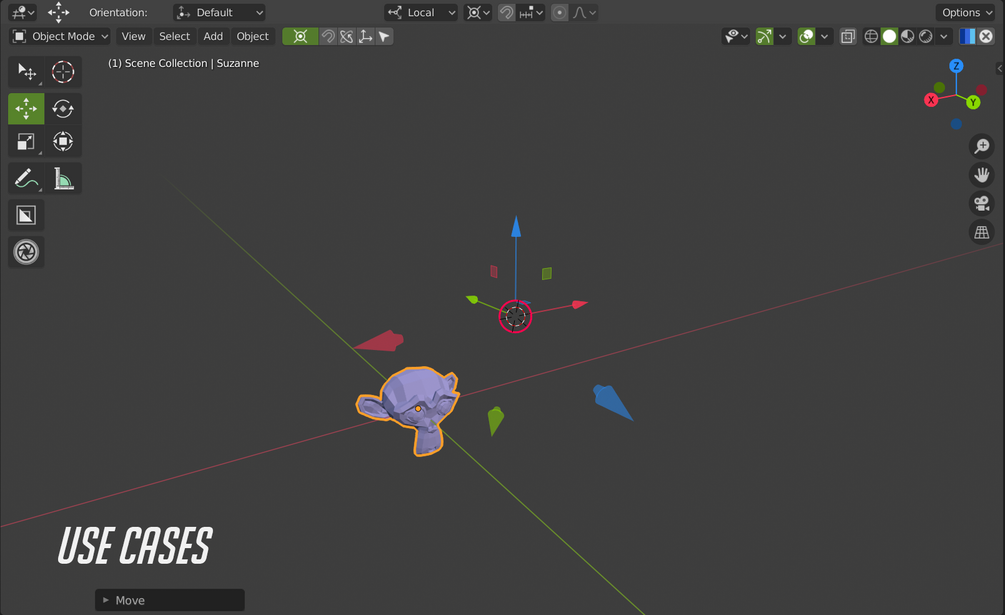This screenshot has width=1005, height=615.
Task: Click the green Y move gizmo arrow
Action: click(x=472, y=299)
